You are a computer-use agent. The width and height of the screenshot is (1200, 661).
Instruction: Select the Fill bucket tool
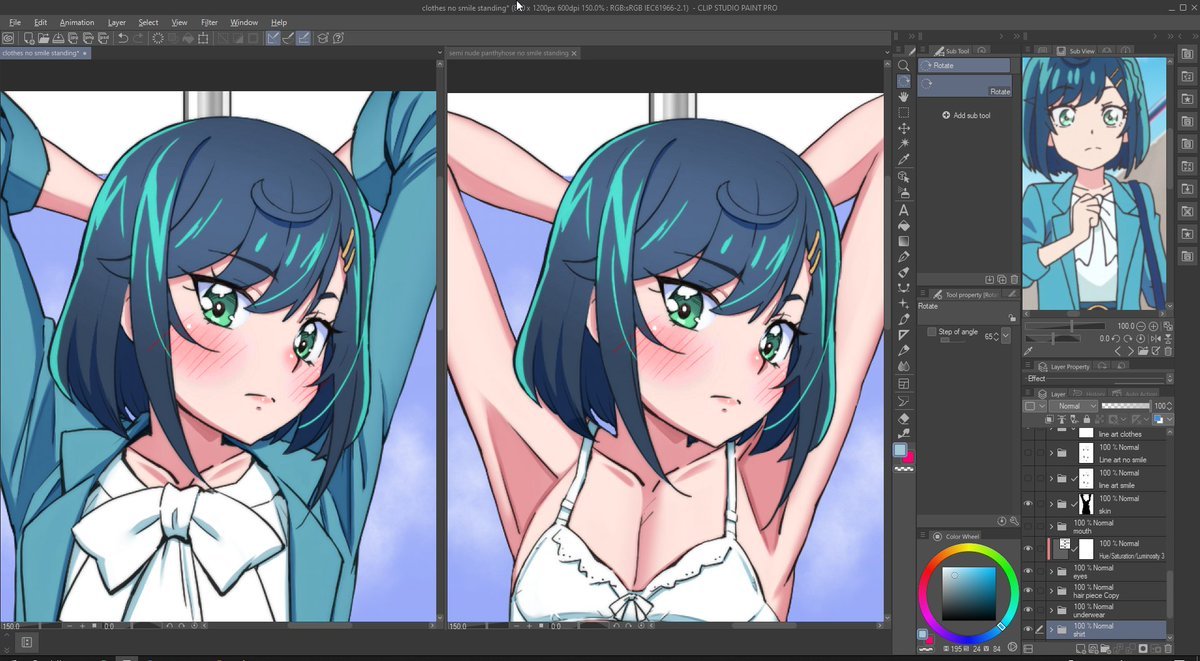(x=903, y=226)
